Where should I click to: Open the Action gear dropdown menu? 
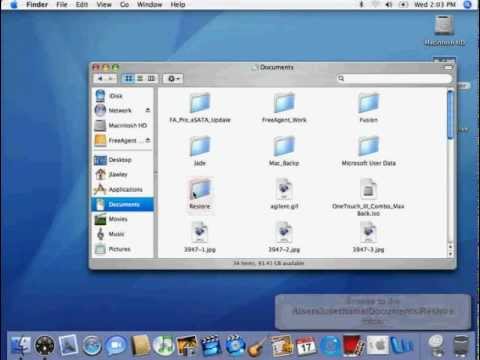point(174,79)
